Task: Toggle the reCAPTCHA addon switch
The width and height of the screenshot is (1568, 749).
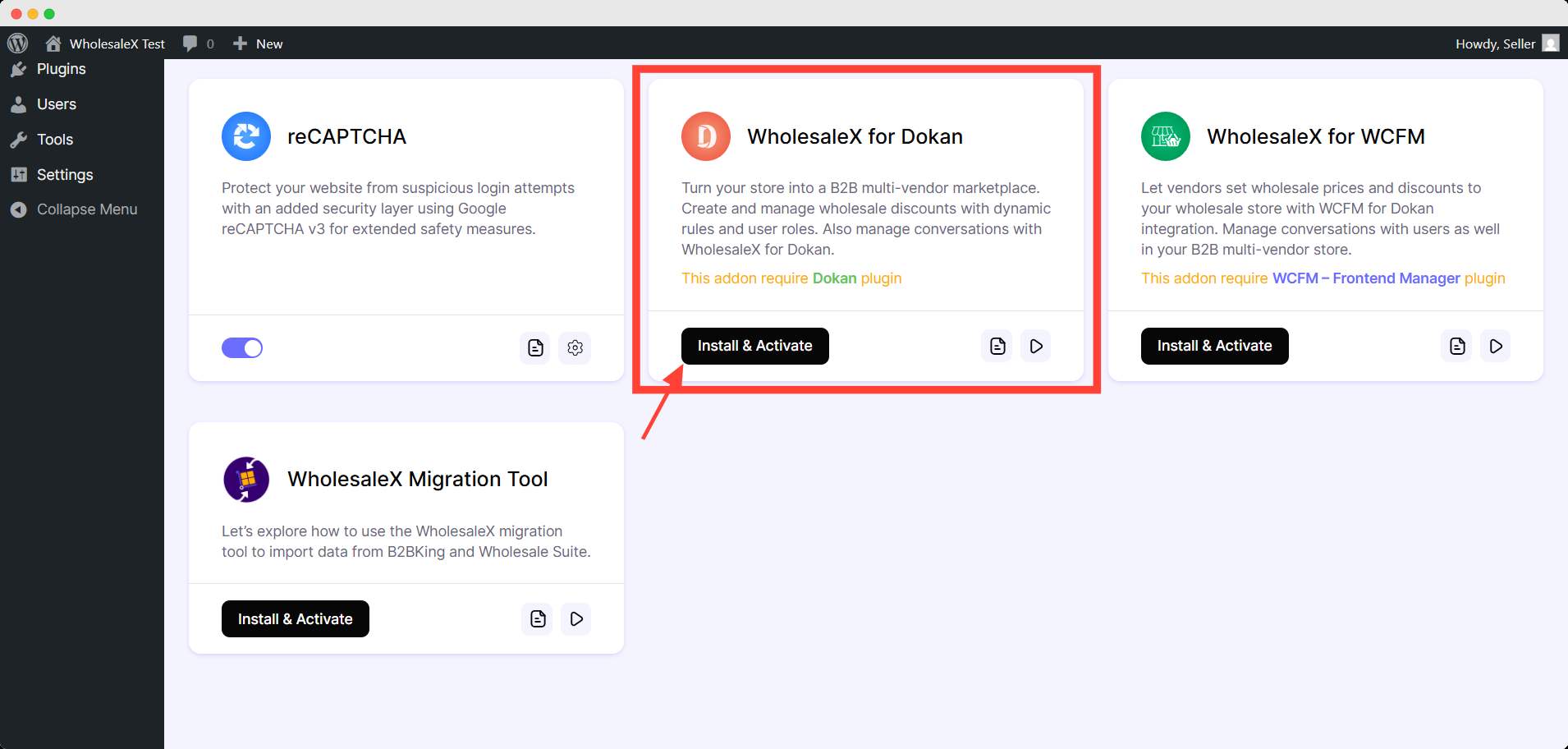Action: pos(242,348)
